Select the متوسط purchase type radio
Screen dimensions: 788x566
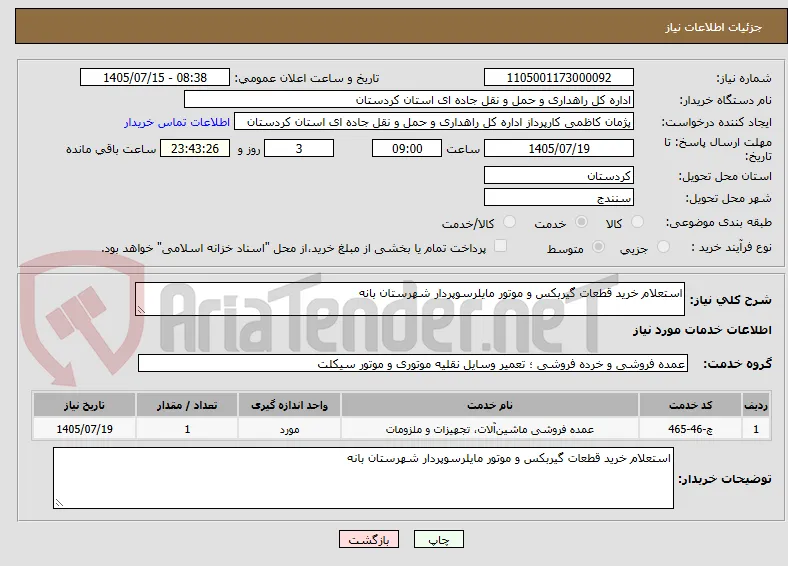point(598,246)
